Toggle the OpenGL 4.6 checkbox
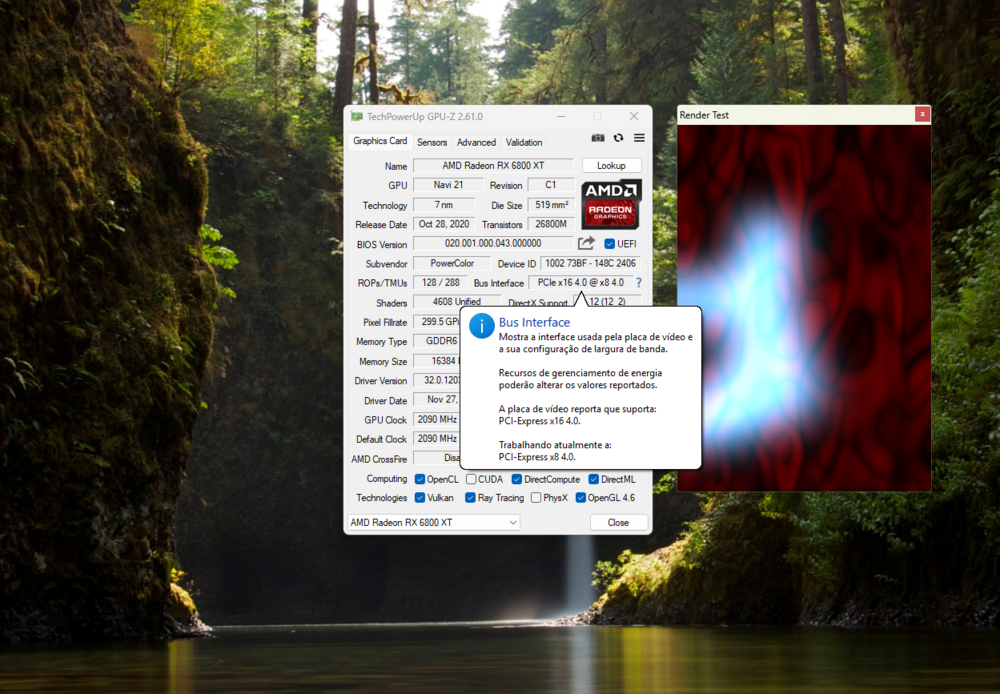Screen dimensions: 1000x694 point(580,498)
